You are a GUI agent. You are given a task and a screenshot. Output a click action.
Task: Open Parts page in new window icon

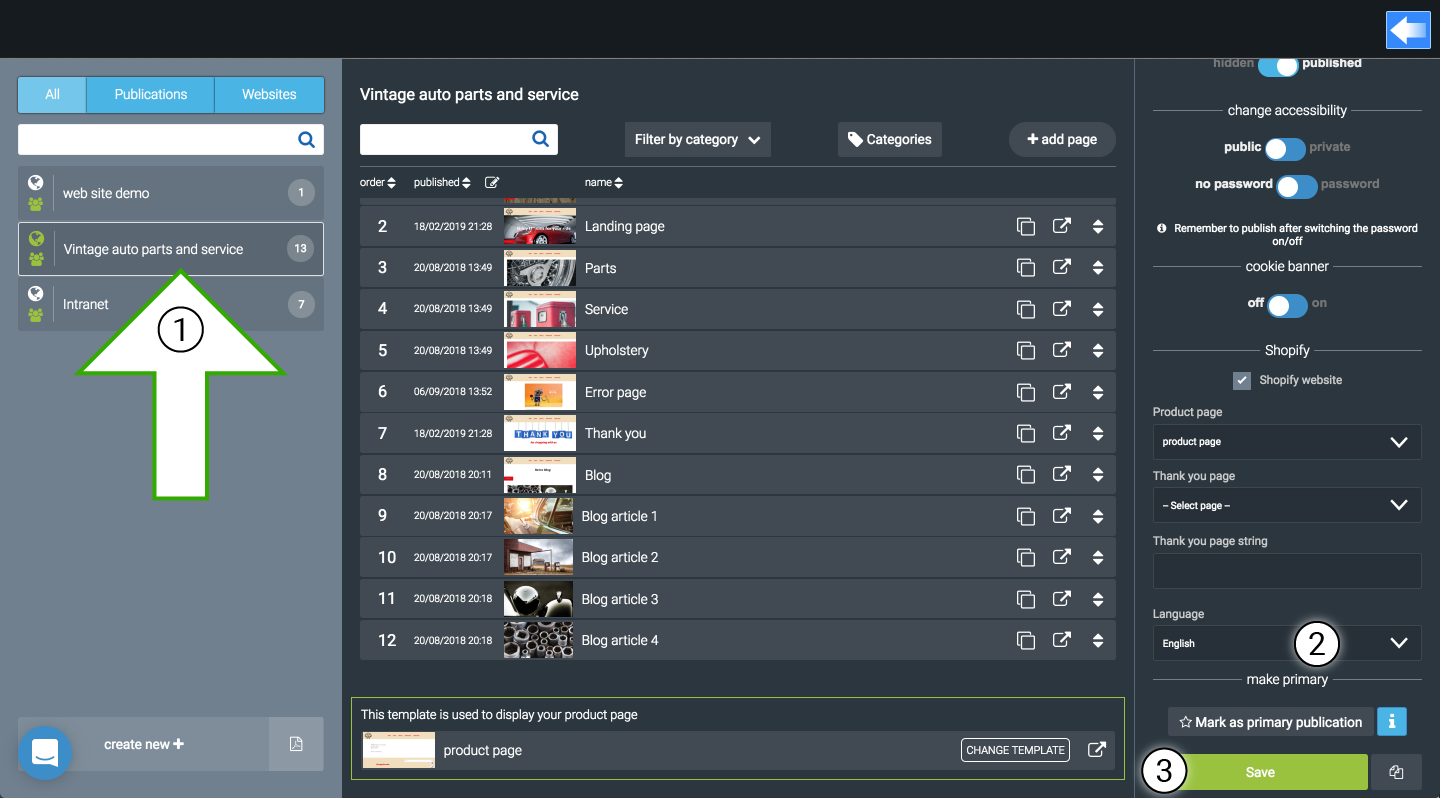coord(1062,268)
